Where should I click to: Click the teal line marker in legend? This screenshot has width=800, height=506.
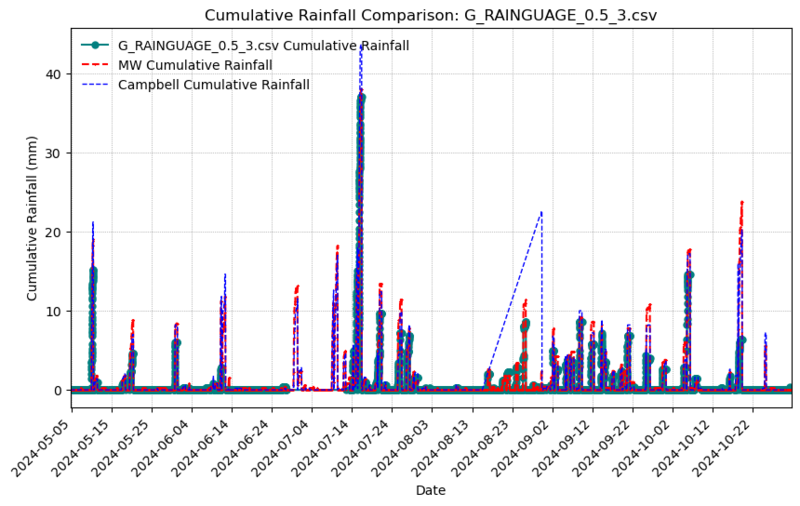(x=95, y=45)
